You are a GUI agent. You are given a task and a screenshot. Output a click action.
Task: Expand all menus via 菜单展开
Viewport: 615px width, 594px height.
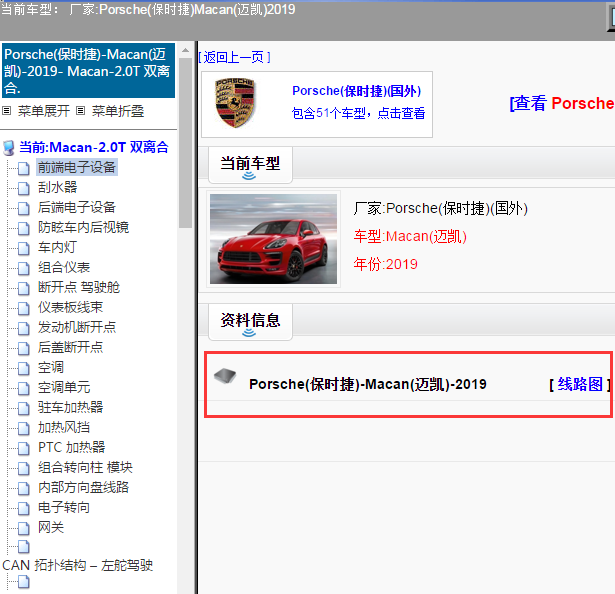[x=44, y=111]
